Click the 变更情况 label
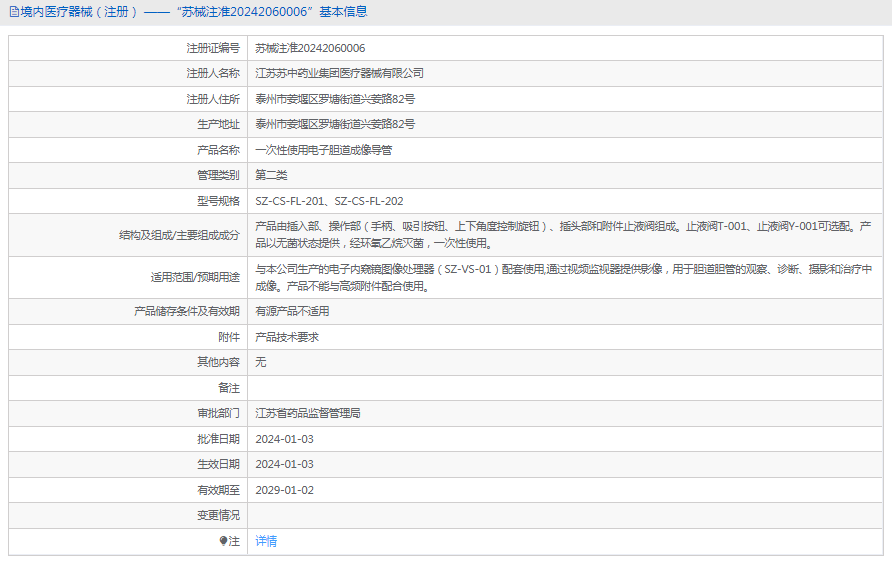 [218, 515]
